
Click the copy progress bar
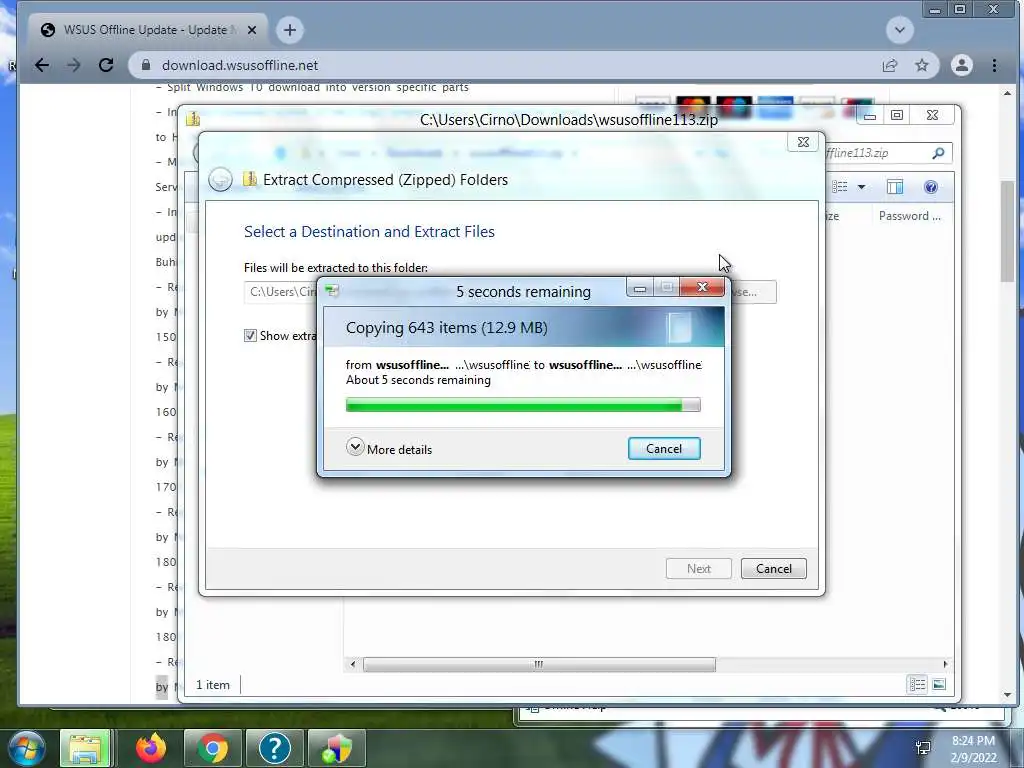coord(522,405)
